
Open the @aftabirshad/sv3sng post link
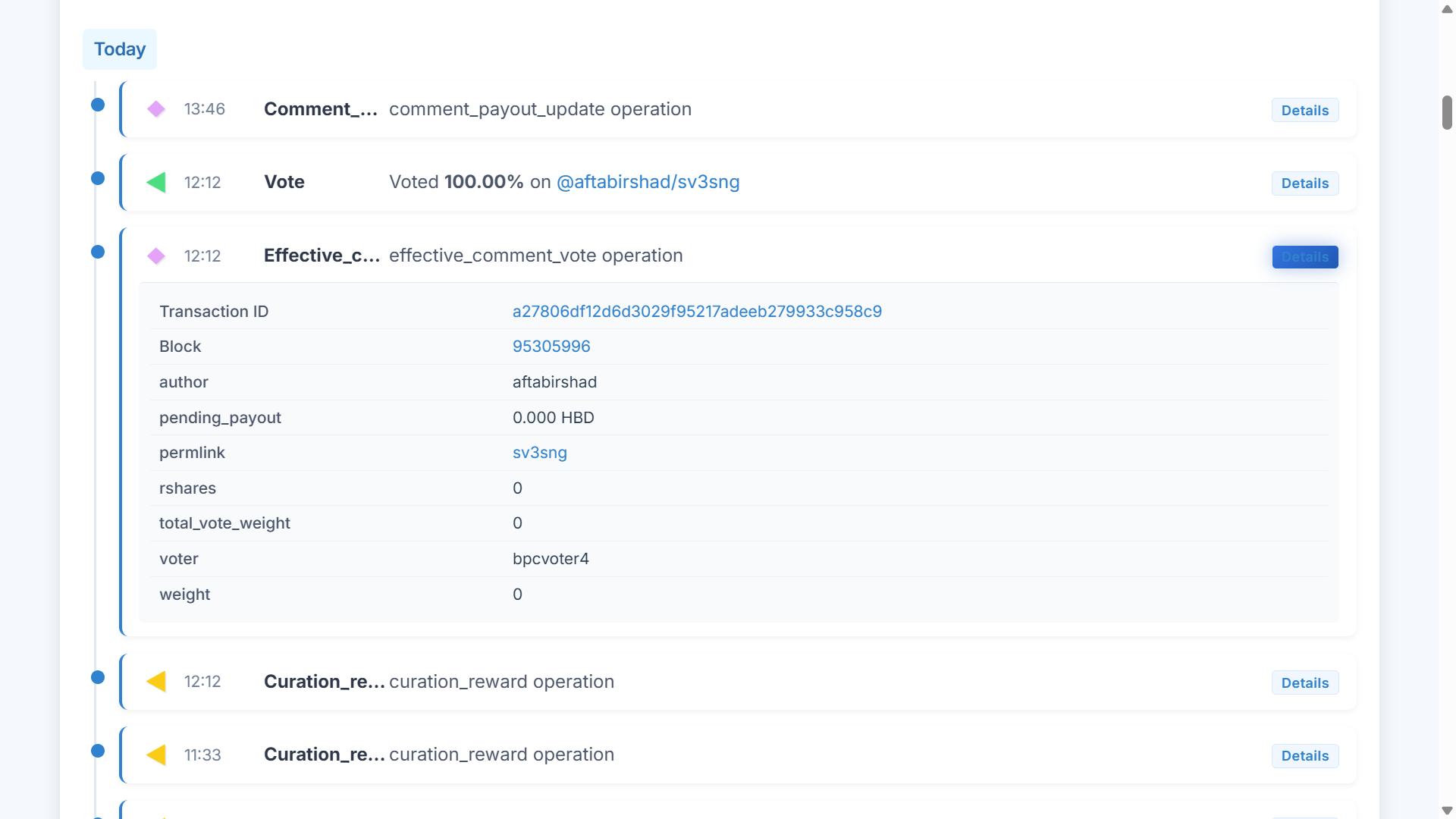coord(648,182)
